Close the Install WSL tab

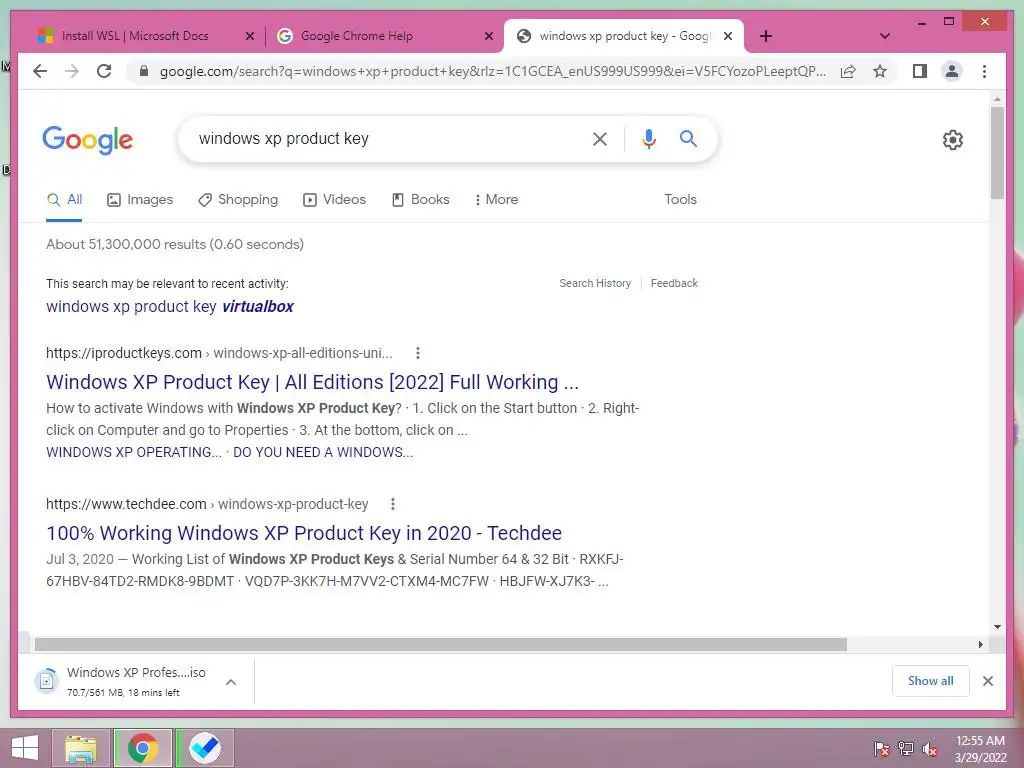(249, 36)
